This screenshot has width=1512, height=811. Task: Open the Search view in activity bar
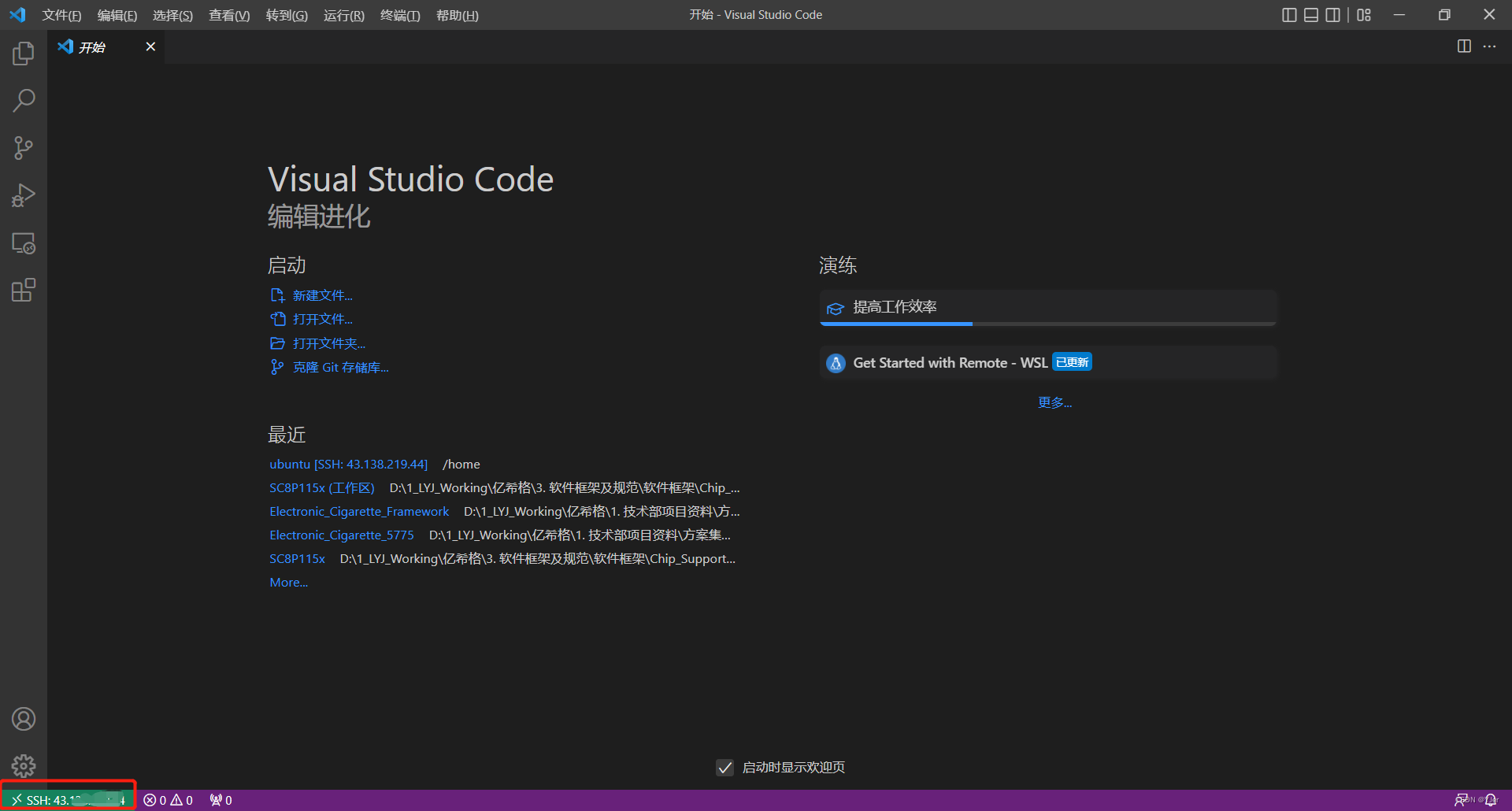pos(24,101)
